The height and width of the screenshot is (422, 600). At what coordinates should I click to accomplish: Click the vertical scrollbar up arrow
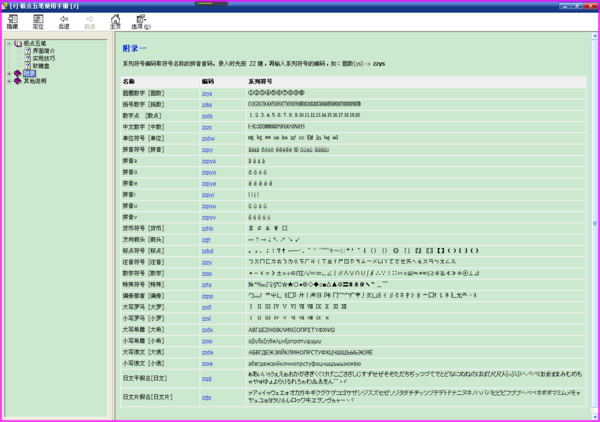click(595, 36)
